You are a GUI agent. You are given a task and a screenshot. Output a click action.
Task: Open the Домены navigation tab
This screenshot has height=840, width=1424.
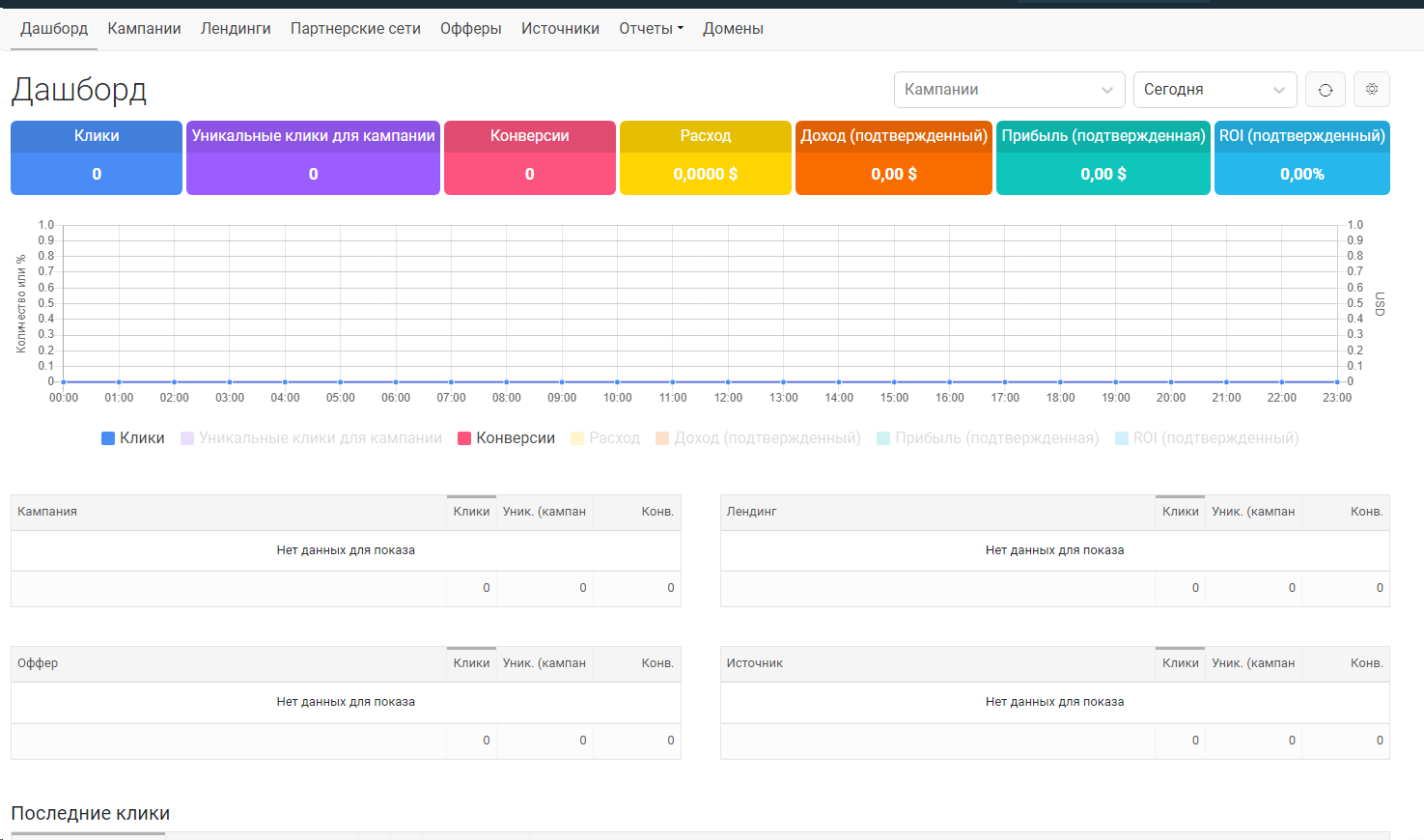(x=733, y=29)
